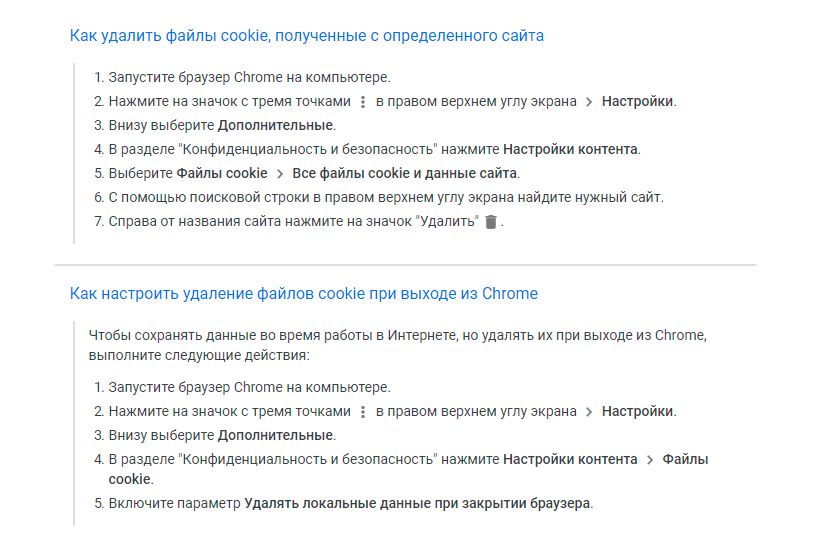Click chevron before "Настройки" in first section
815x545 pixels.
point(589,102)
